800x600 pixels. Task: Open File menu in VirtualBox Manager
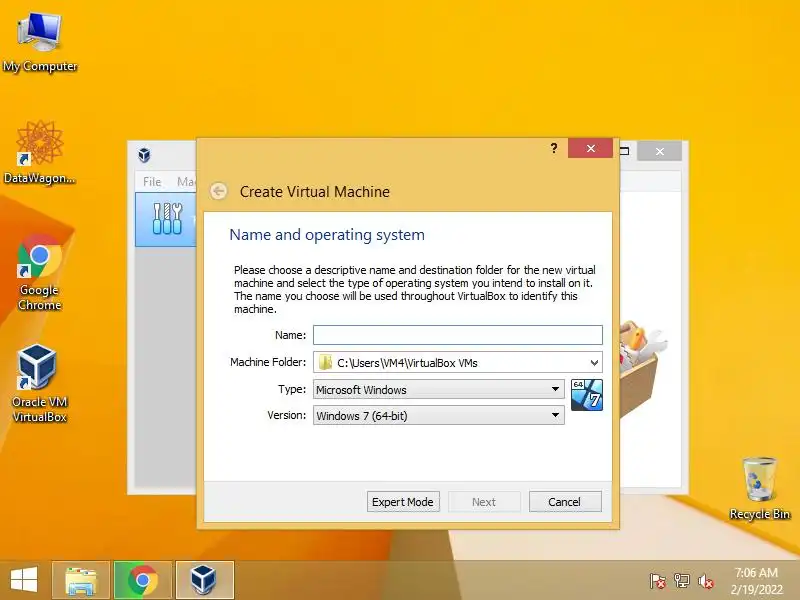pyautogui.click(x=152, y=182)
